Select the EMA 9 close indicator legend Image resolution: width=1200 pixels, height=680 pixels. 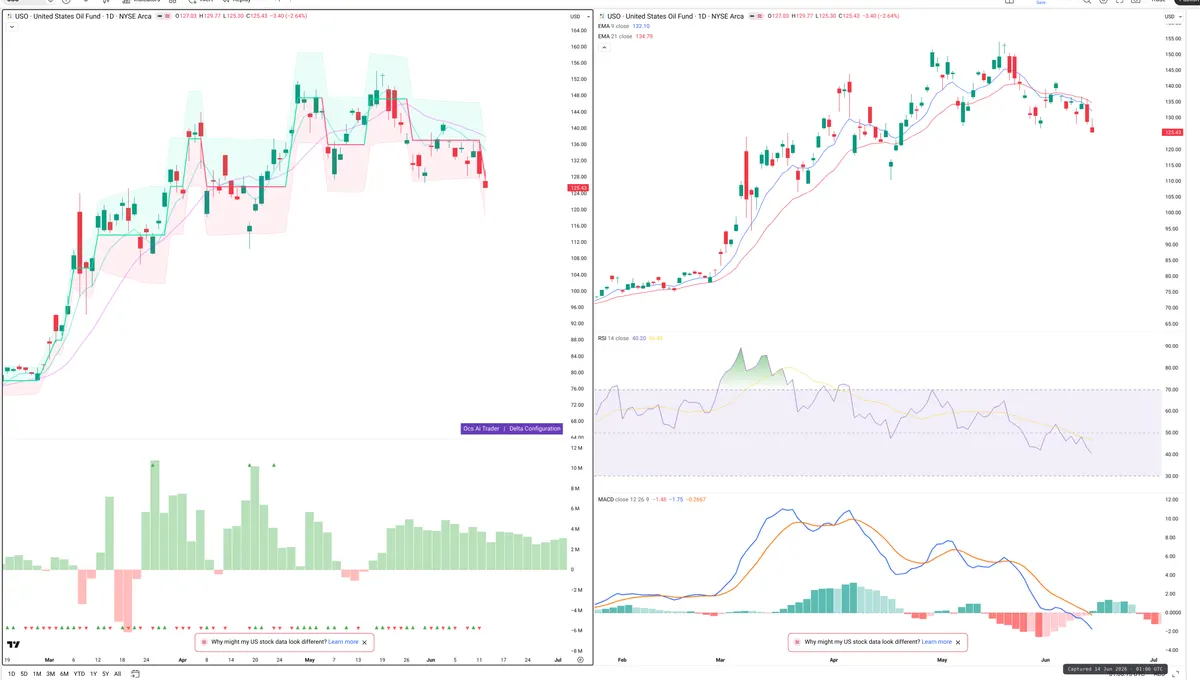pos(625,27)
